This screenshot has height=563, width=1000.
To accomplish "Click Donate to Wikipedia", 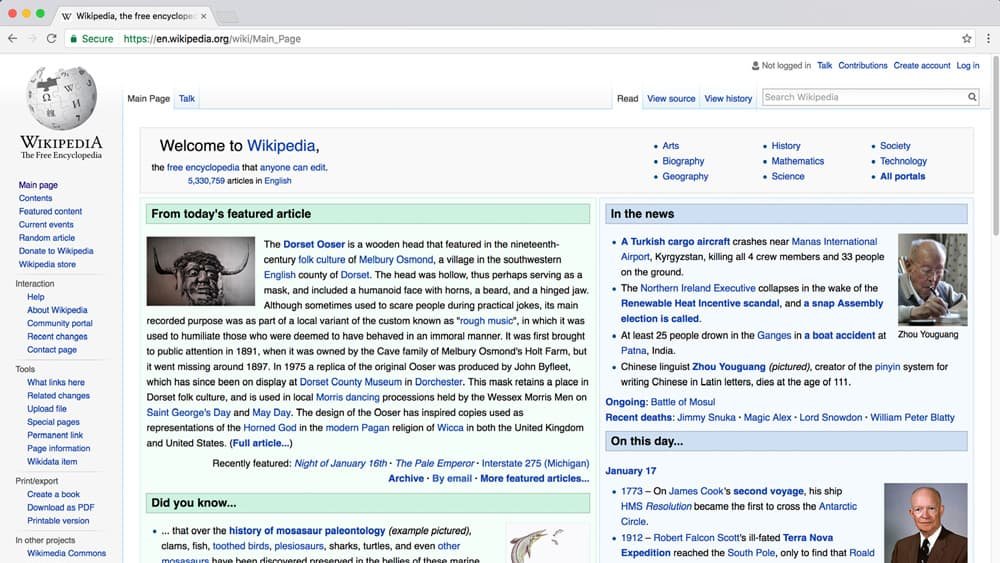I will pos(56,251).
